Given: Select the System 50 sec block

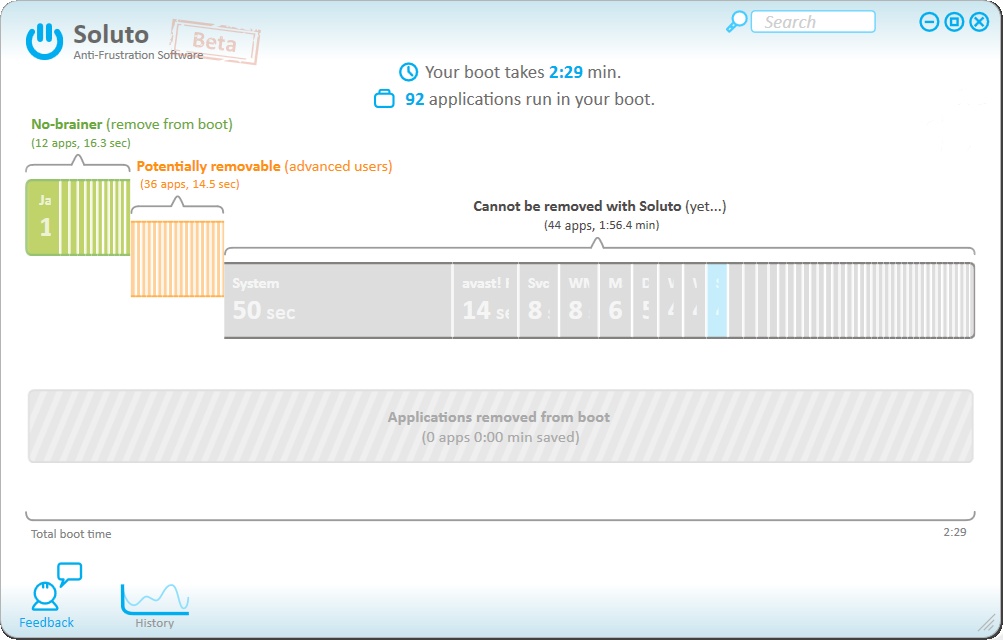Looking at the screenshot, I should click(x=338, y=300).
